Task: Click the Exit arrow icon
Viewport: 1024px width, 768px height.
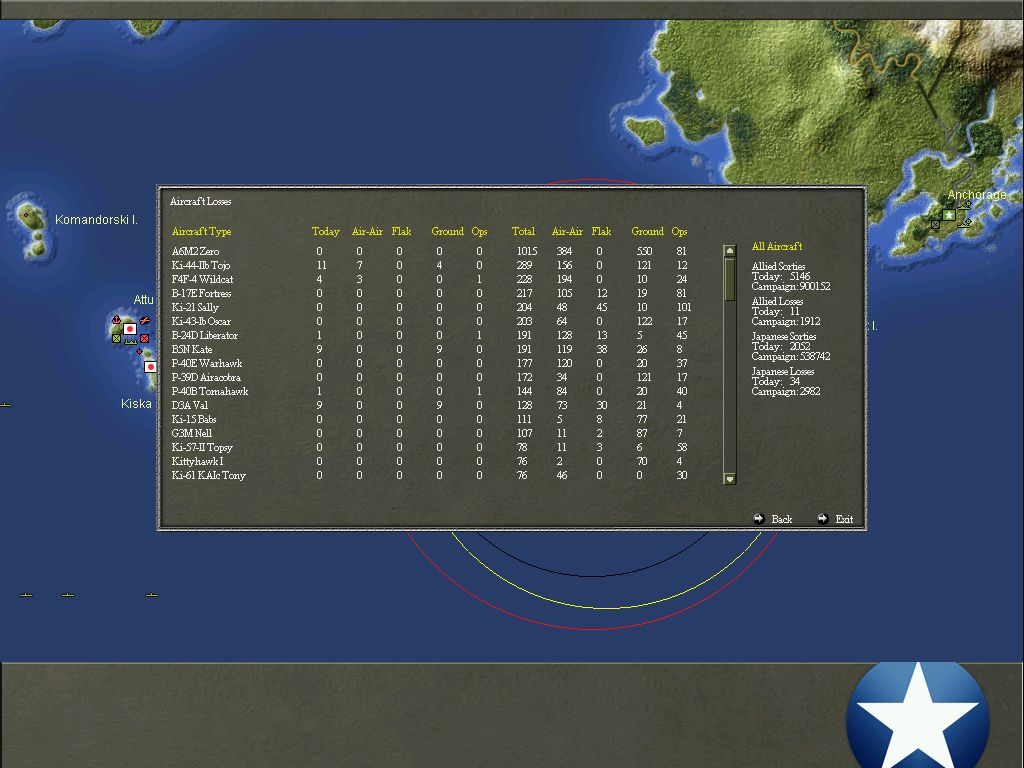Action: click(823, 519)
